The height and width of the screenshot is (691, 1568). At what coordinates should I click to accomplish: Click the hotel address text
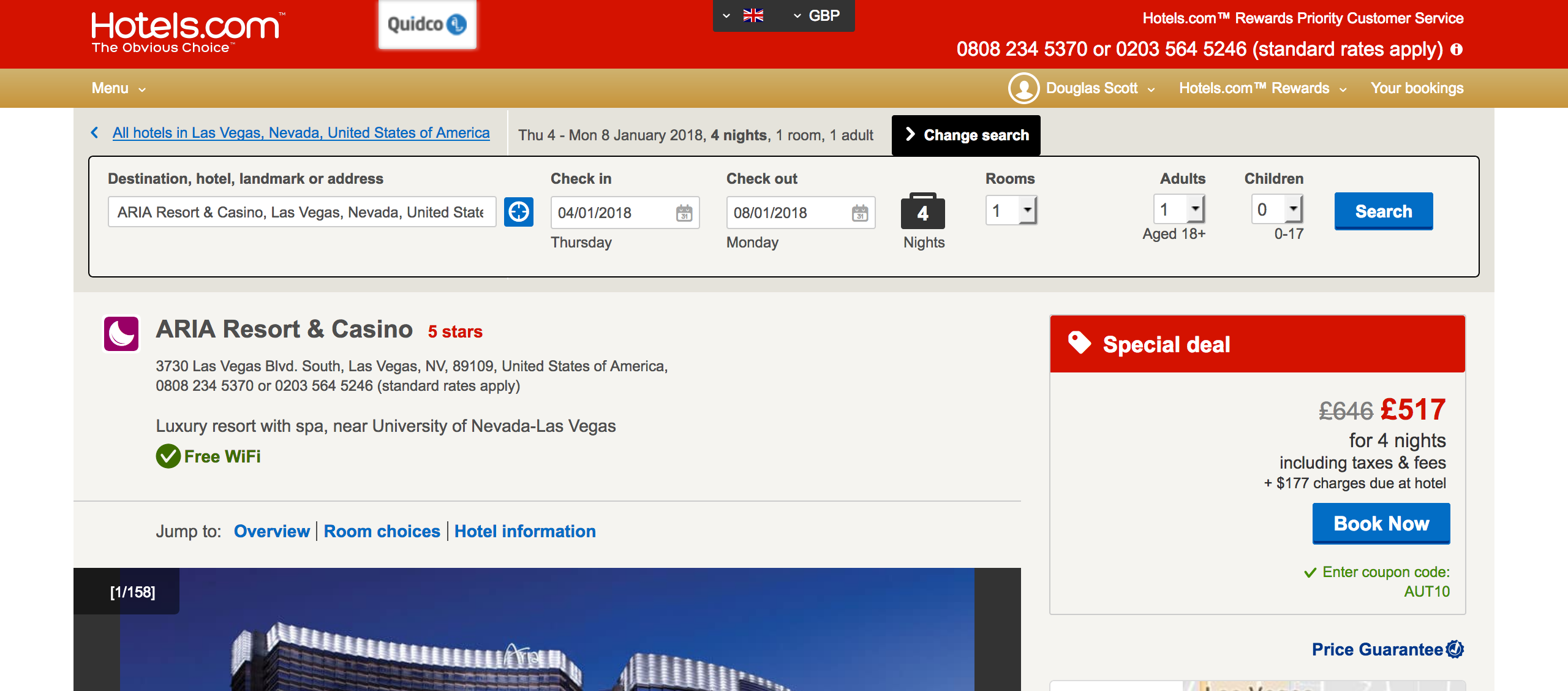(x=412, y=366)
